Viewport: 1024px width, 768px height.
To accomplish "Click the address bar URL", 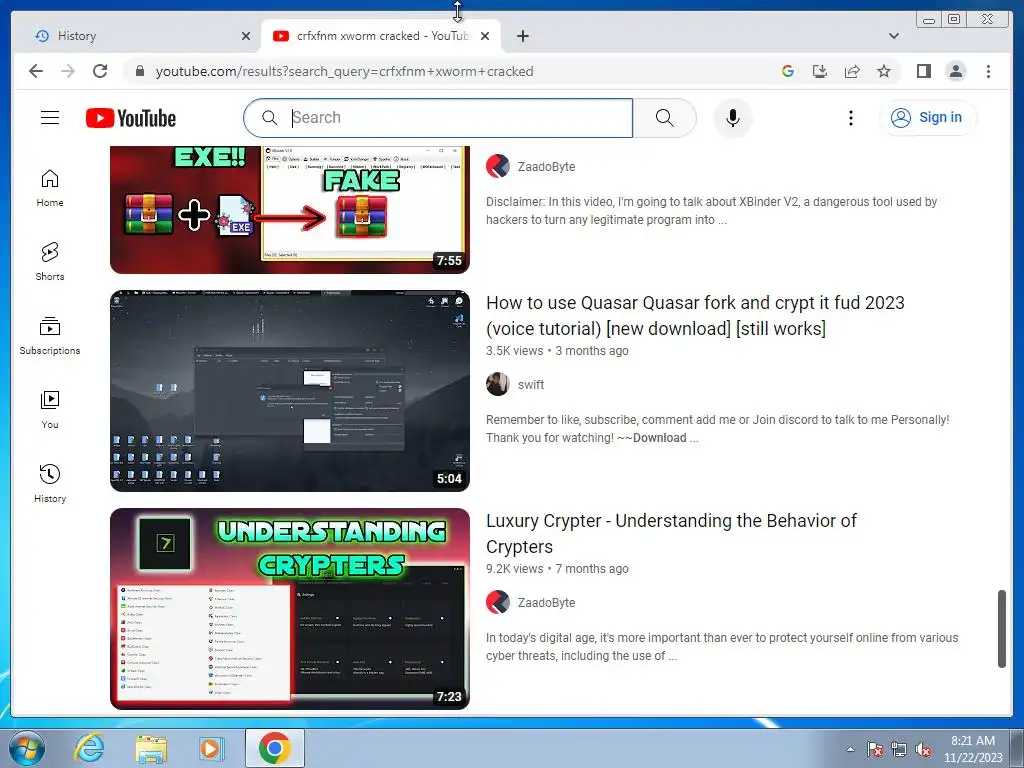I will coord(344,71).
